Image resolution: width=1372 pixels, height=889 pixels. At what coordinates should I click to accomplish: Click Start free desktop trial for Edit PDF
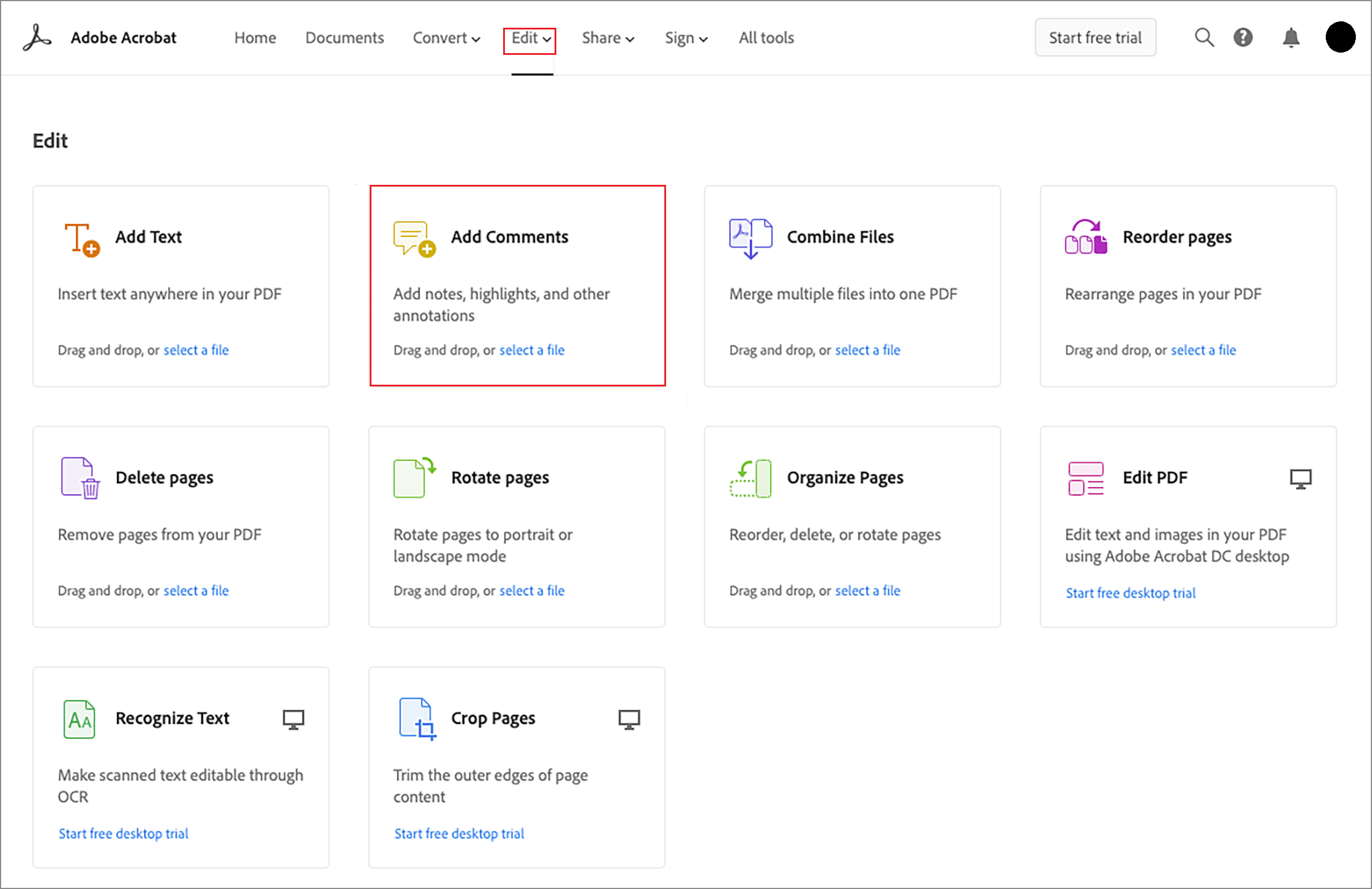[x=1130, y=592]
